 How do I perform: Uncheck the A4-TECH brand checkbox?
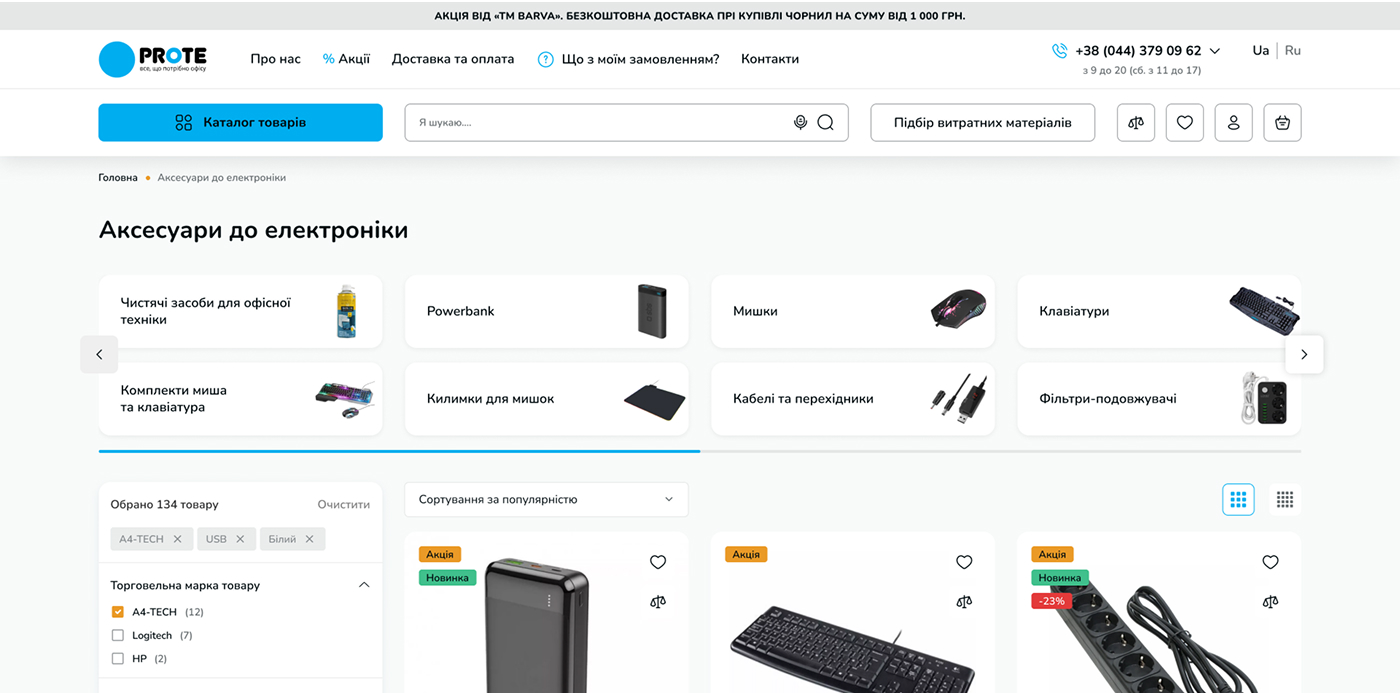point(118,612)
